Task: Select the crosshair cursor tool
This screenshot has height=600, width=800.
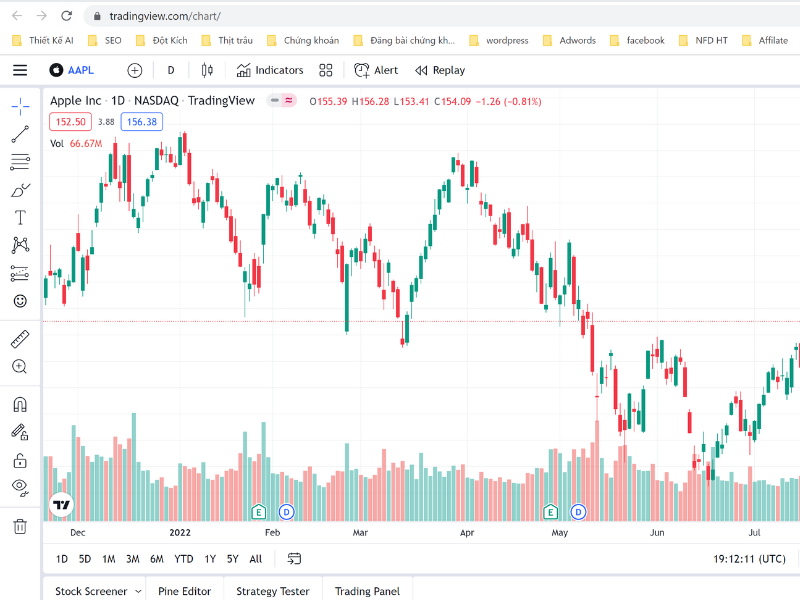Action: click(x=20, y=107)
